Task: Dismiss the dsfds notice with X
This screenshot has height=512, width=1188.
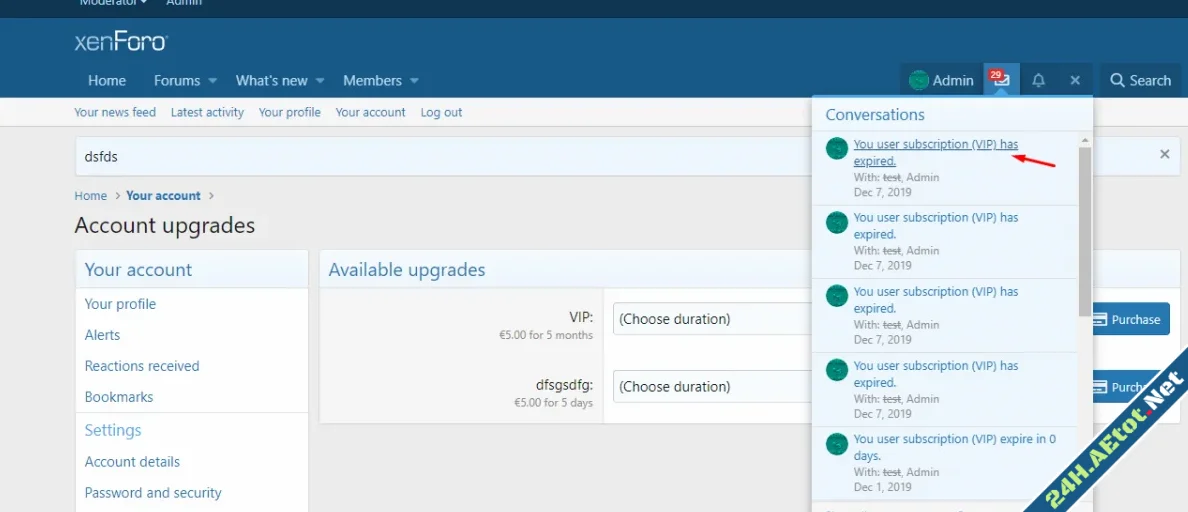Action: (1164, 155)
